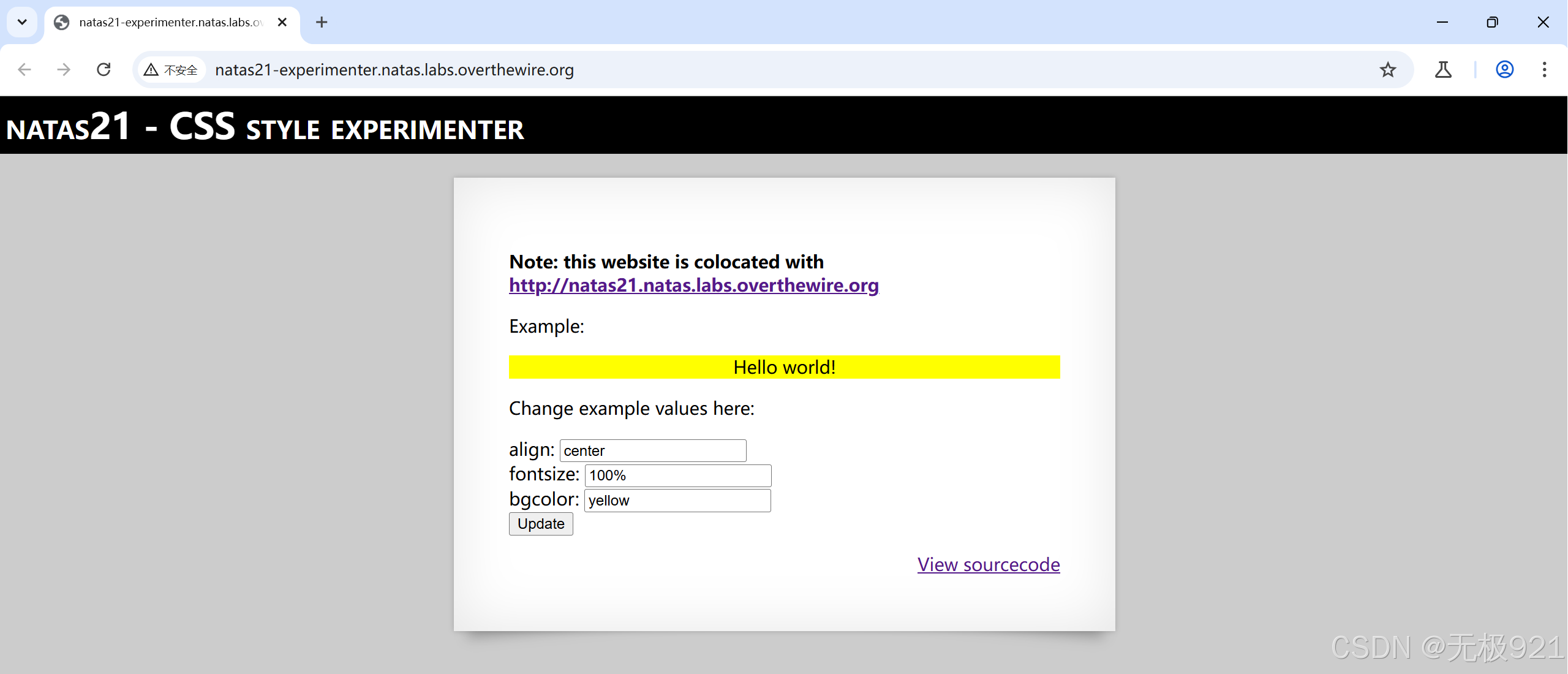
Task: Click the bgcolor input field
Action: coord(677,501)
